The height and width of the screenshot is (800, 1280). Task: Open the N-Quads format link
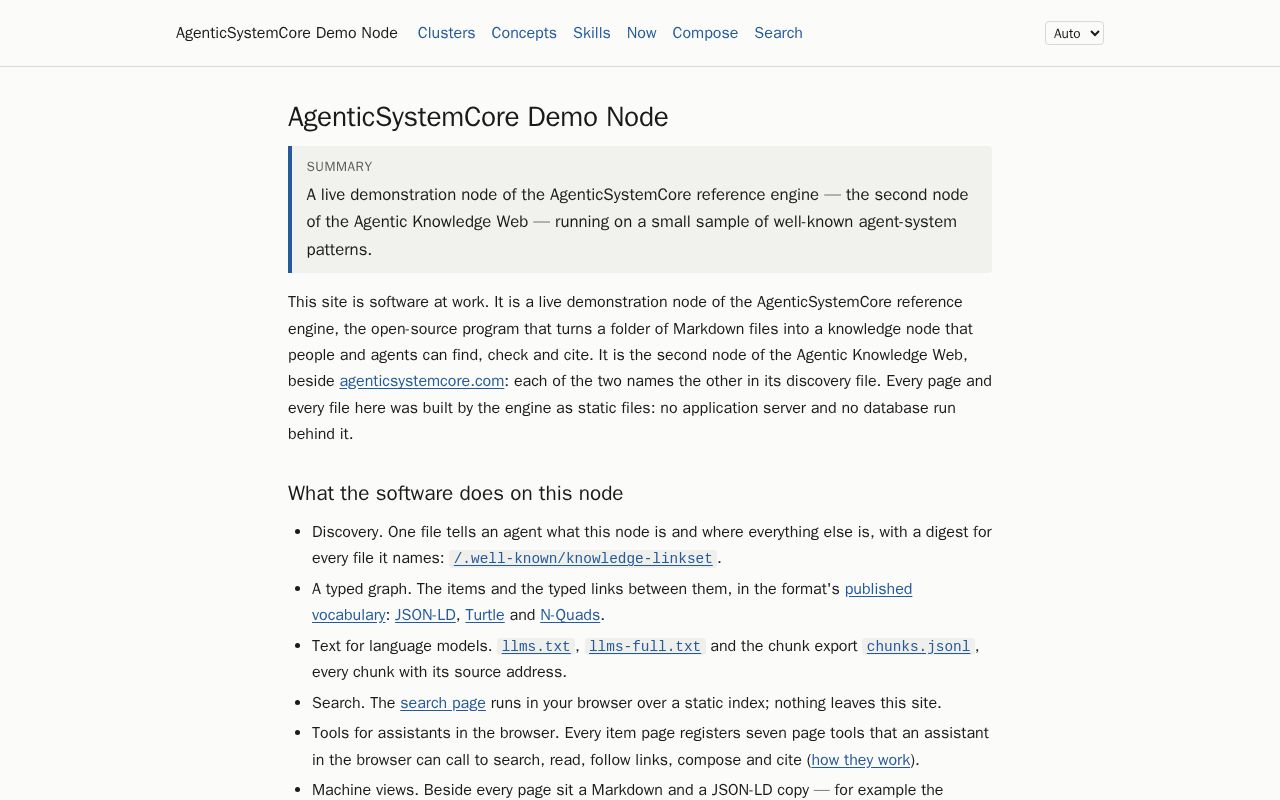(x=570, y=615)
